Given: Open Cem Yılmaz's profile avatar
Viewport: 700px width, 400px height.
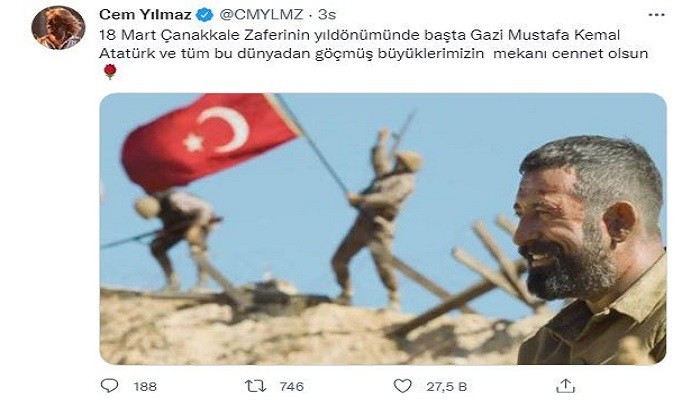Looking at the screenshot, I should coord(58,28).
